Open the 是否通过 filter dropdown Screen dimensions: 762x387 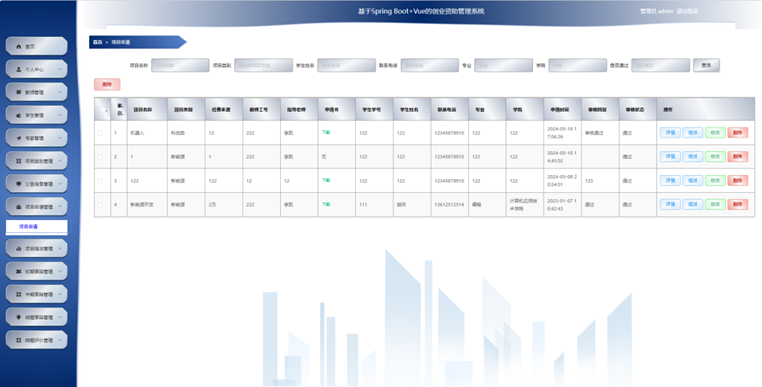click(x=660, y=65)
